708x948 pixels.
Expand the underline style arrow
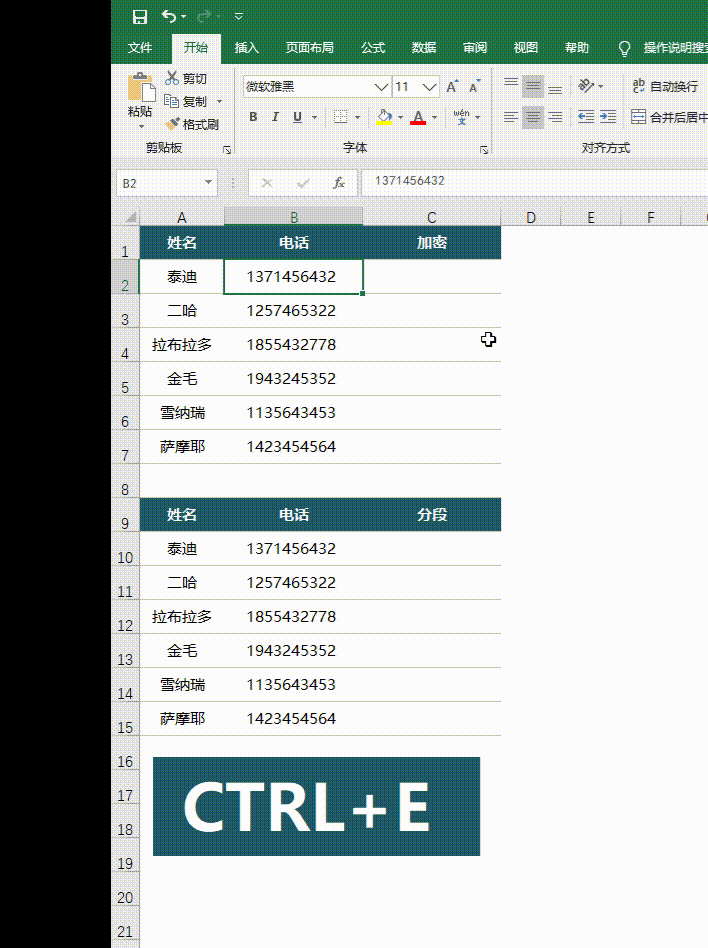[314, 117]
